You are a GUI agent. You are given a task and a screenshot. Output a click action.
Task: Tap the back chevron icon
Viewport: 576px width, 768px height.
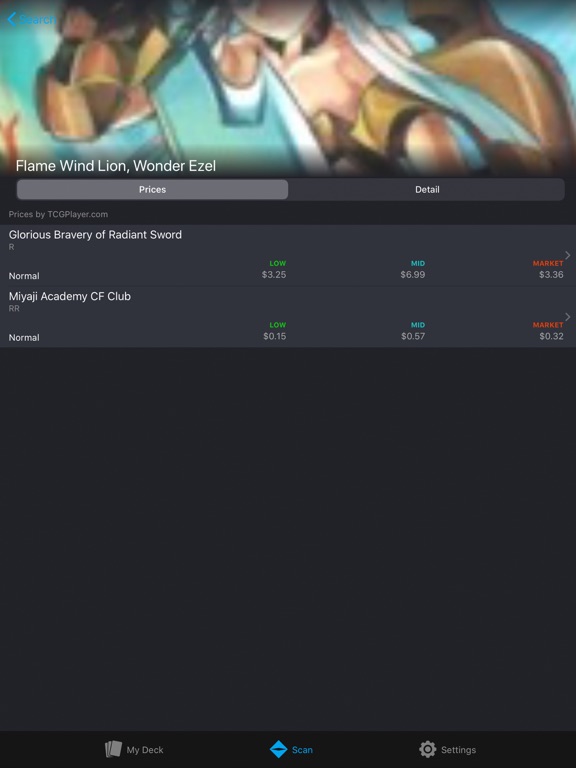(x=12, y=19)
